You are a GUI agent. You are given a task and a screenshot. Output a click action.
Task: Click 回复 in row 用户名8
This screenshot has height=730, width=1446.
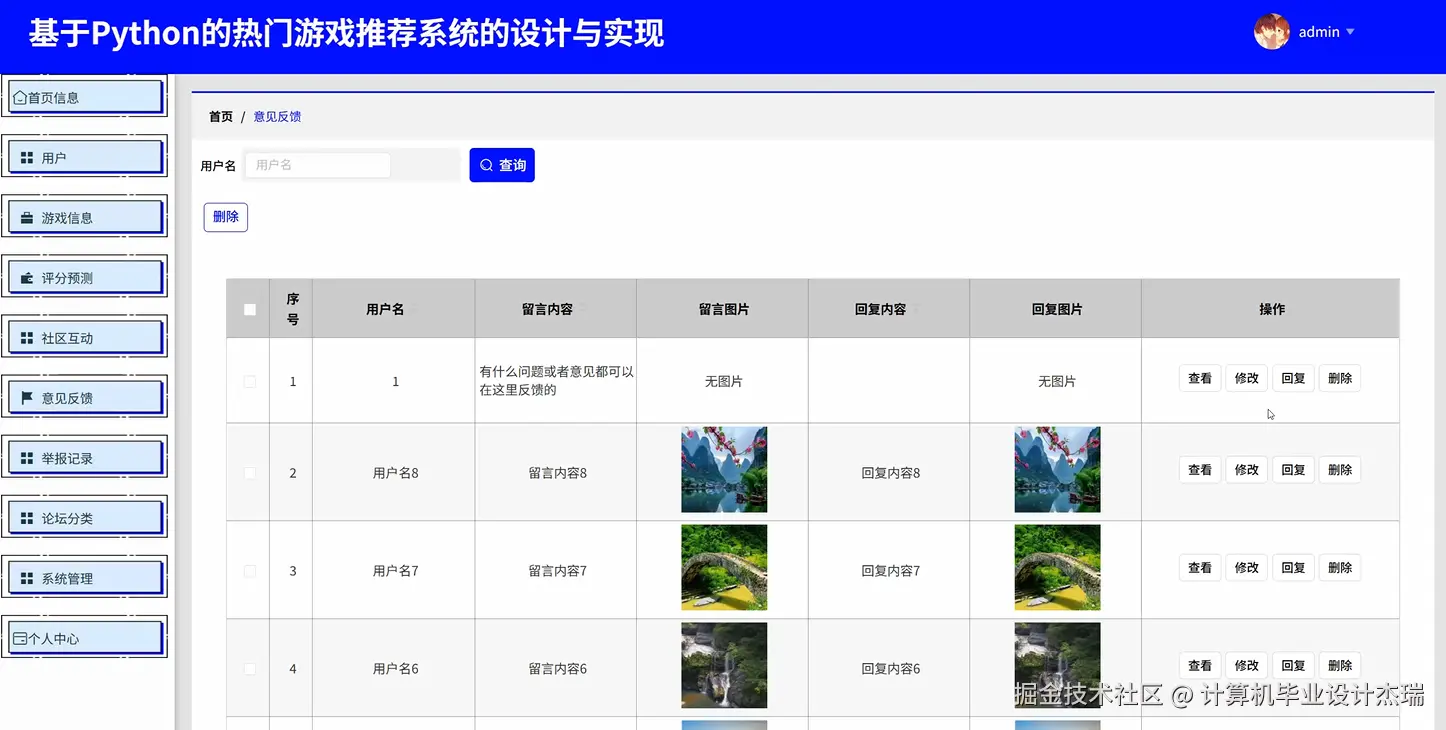click(x=1293, y=470)
